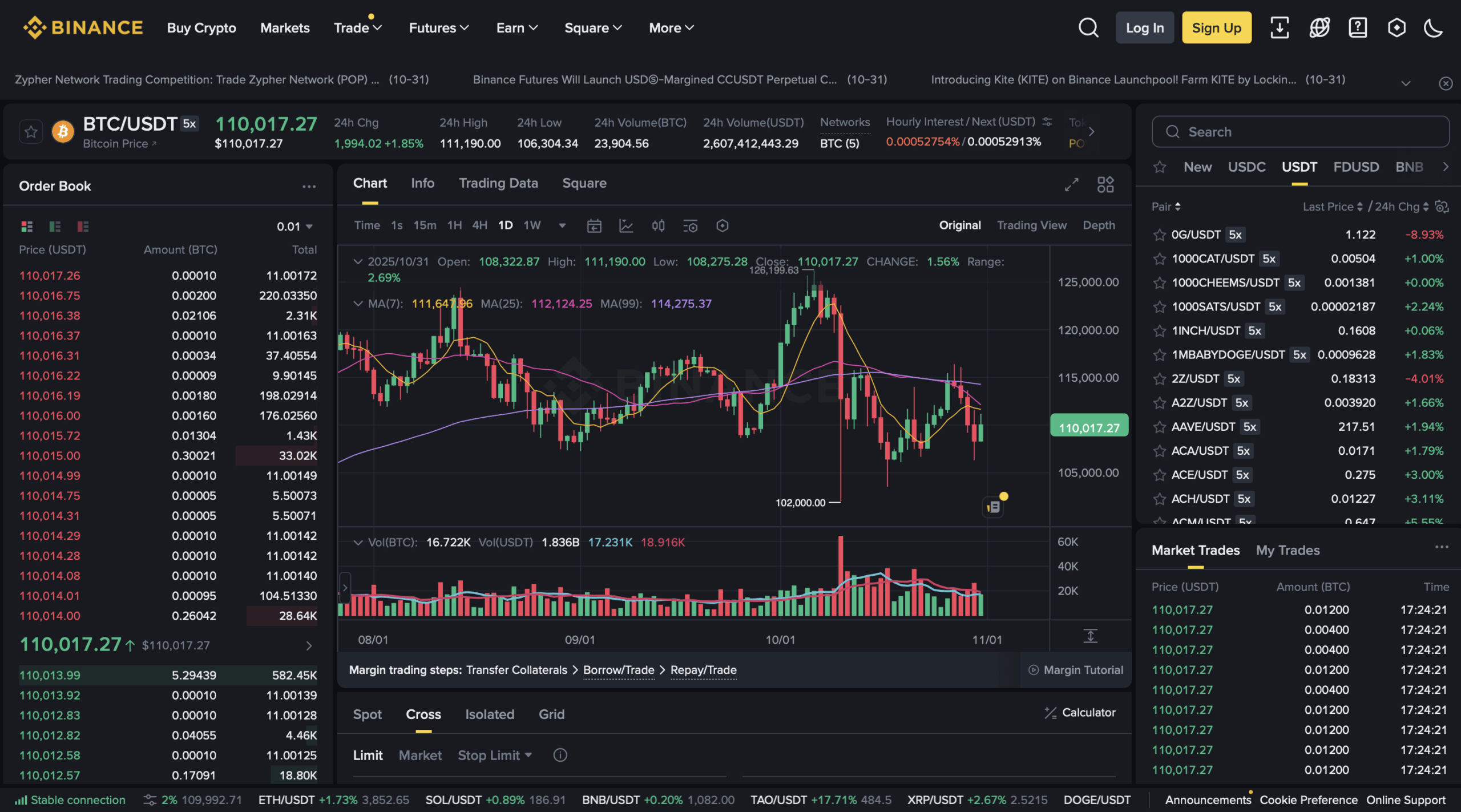Open the technical indicators chart icon
The image size is (1461, 812).
(626, 226)
